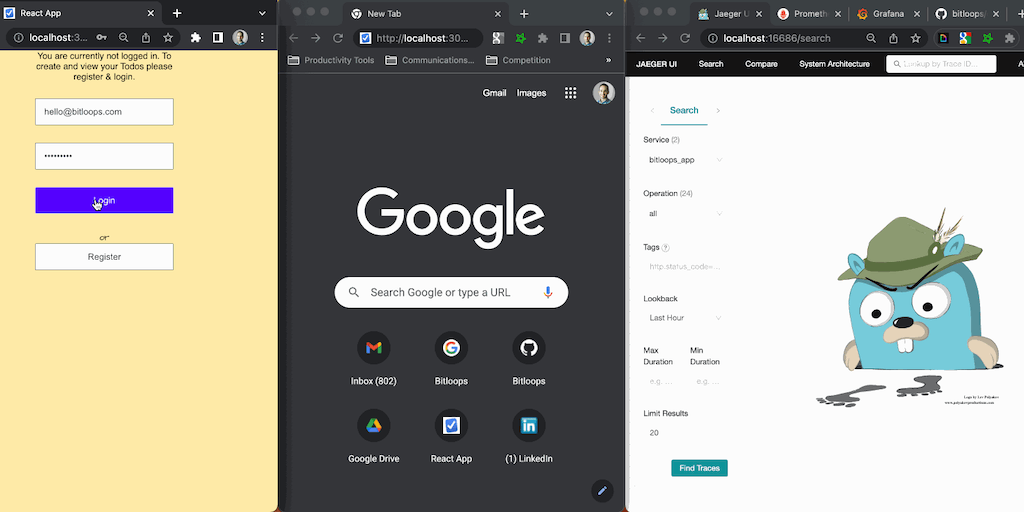Click the voice search microphone icon
The image size is (1024, 512).
tap(548, 293)
